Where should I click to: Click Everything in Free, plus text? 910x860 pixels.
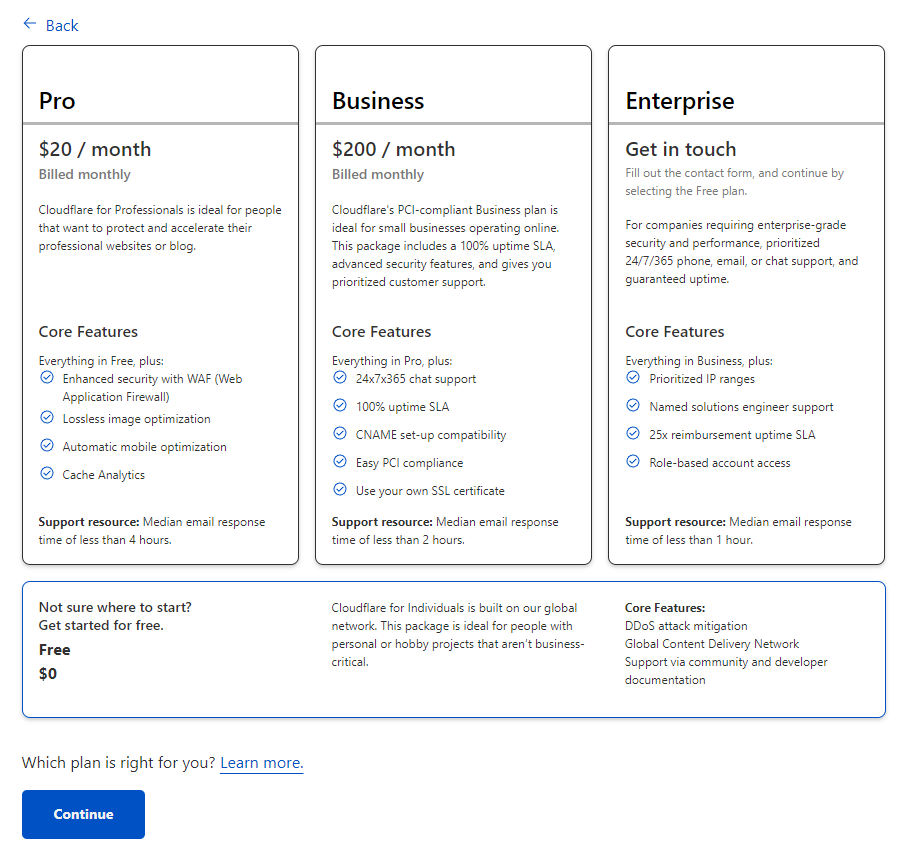pos(101,360)
